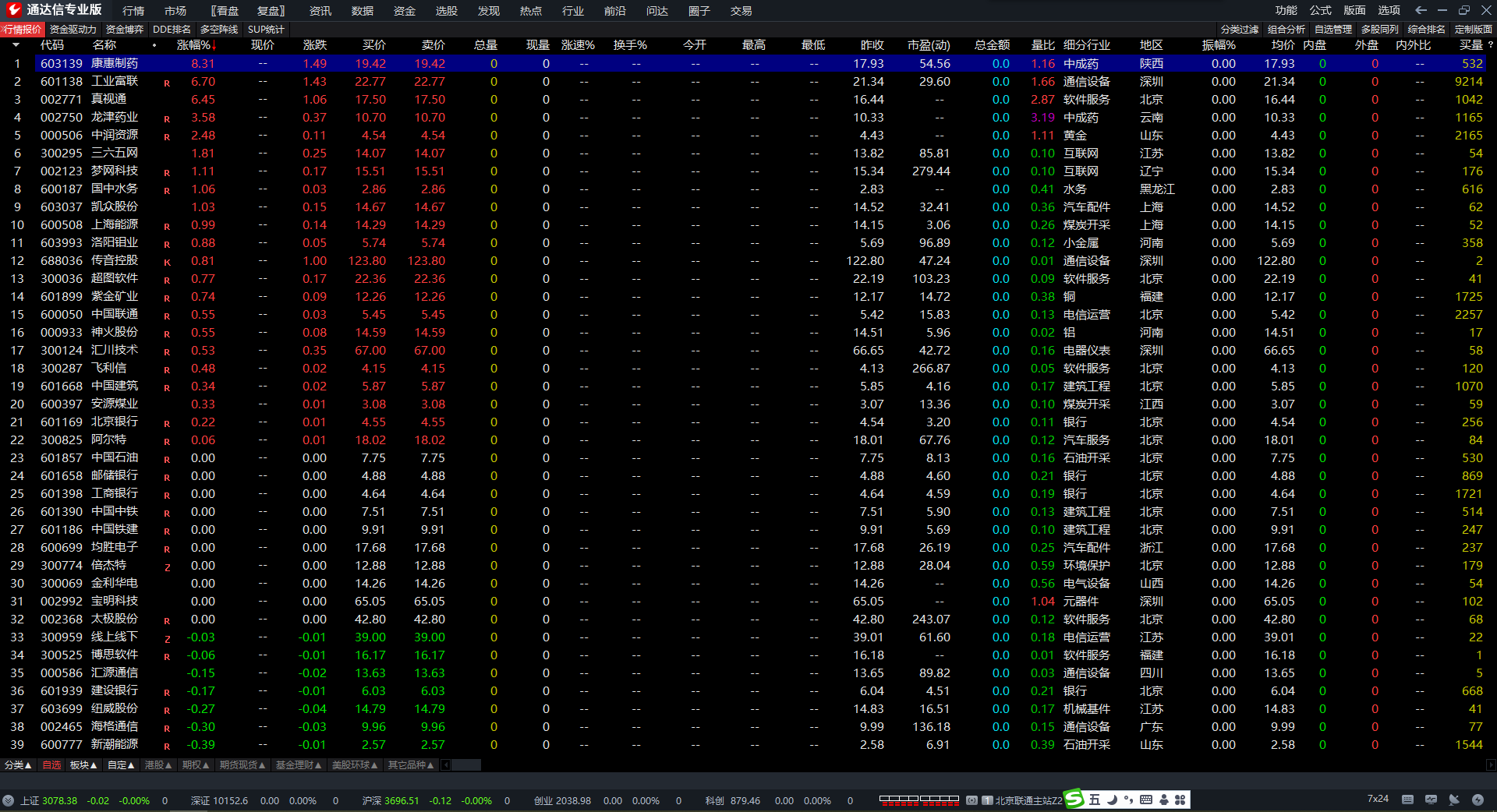Click the signal icon left of 北京联通主站Z2

click(971, 800)
